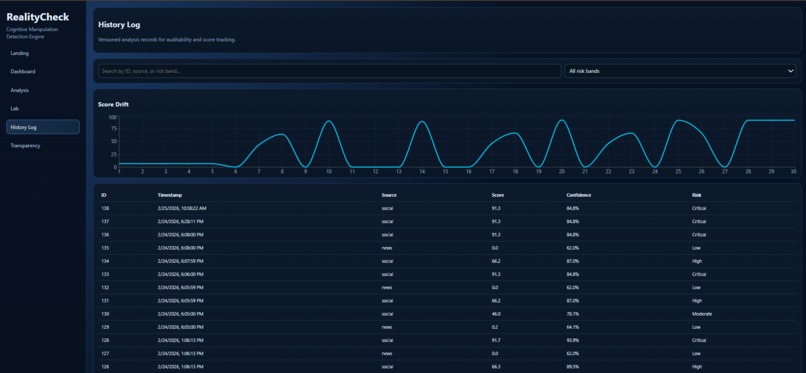Select record ID 129
This screenshot has width=806, height=373.
click(105, 327)
